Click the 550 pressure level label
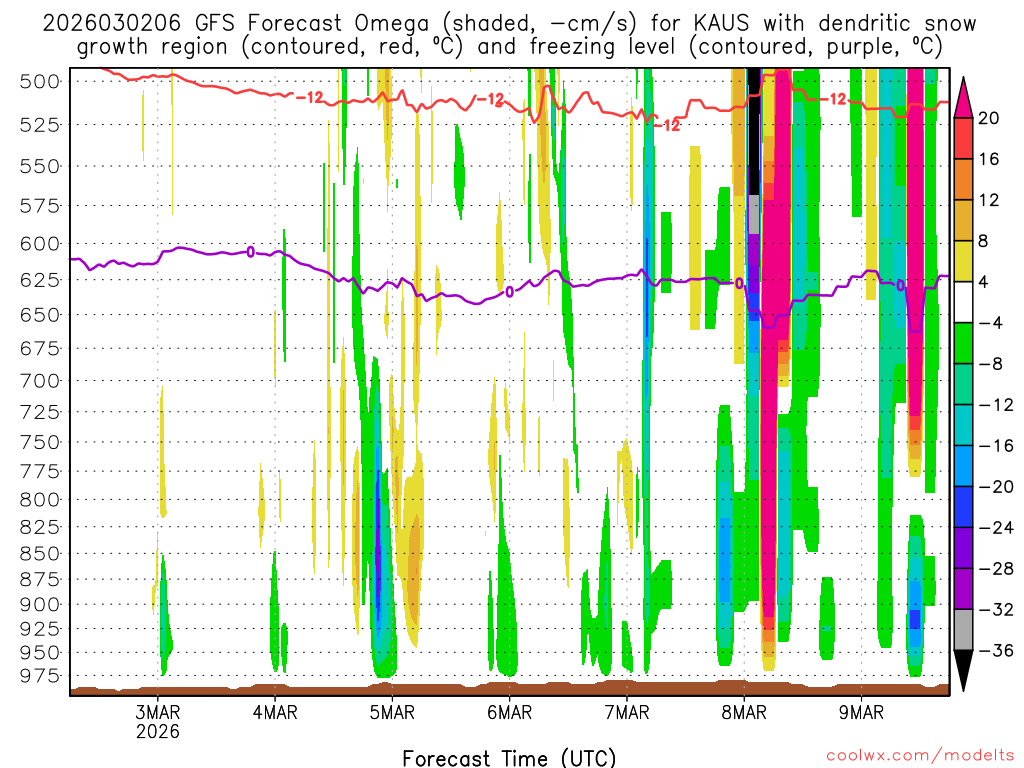The height and width of the screenshot is (768, 1024). click(39, 166)
